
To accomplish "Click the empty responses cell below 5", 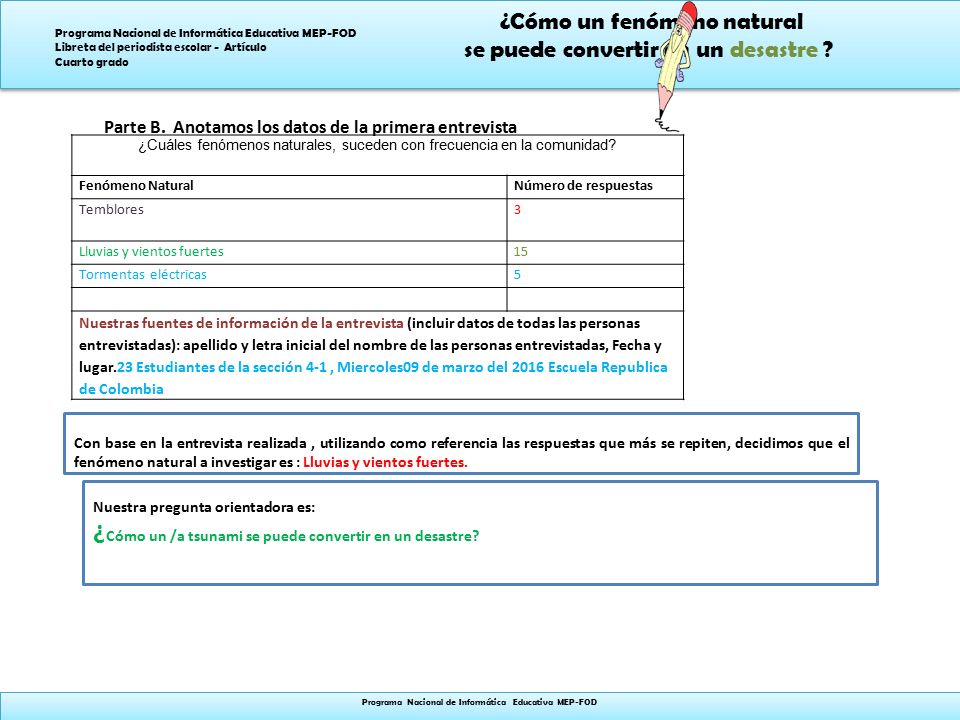I will (595, 299).
